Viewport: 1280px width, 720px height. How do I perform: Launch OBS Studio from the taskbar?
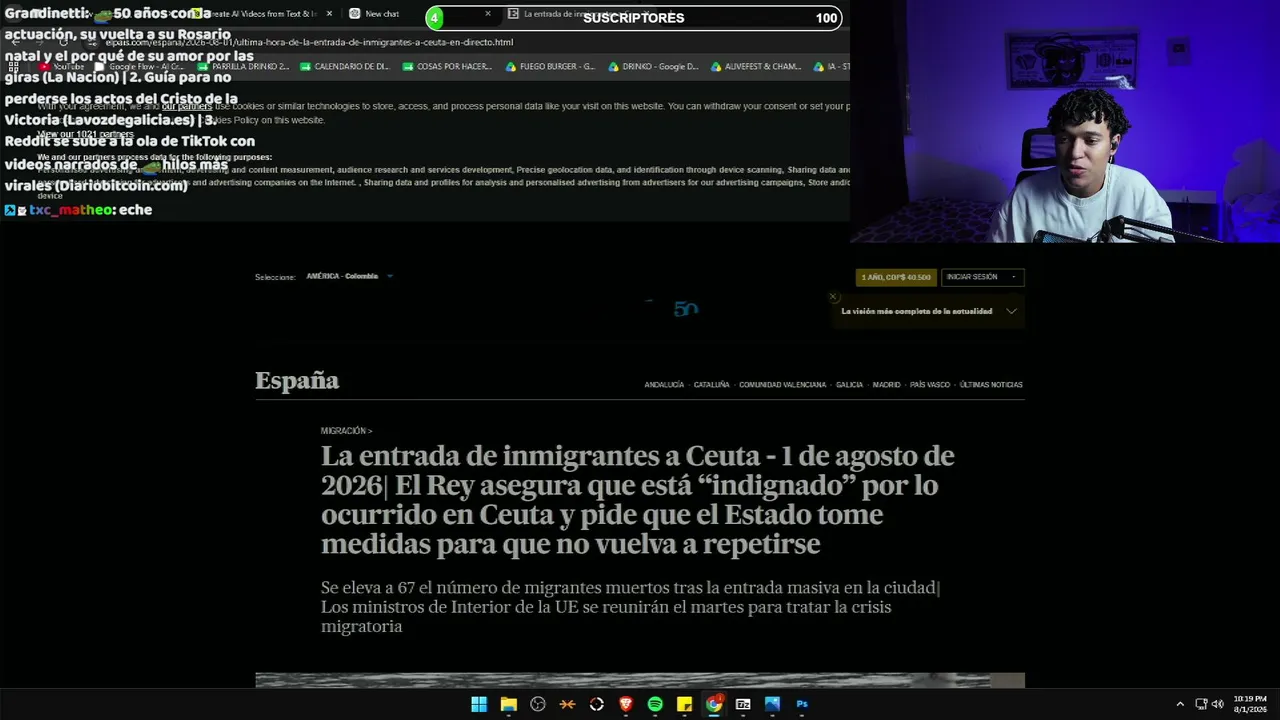tap(538, 704)
